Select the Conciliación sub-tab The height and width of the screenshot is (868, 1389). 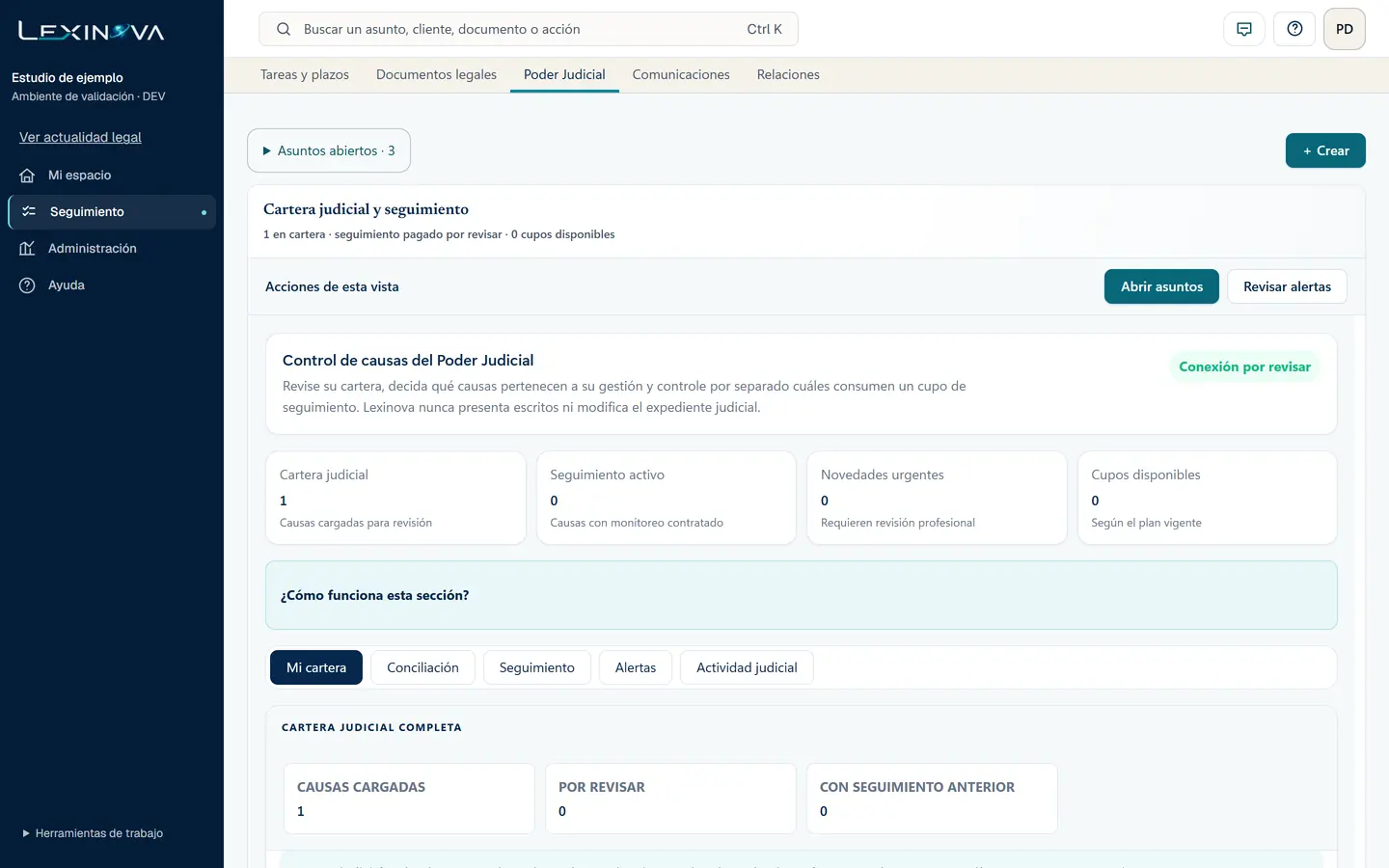pos(422,667)
